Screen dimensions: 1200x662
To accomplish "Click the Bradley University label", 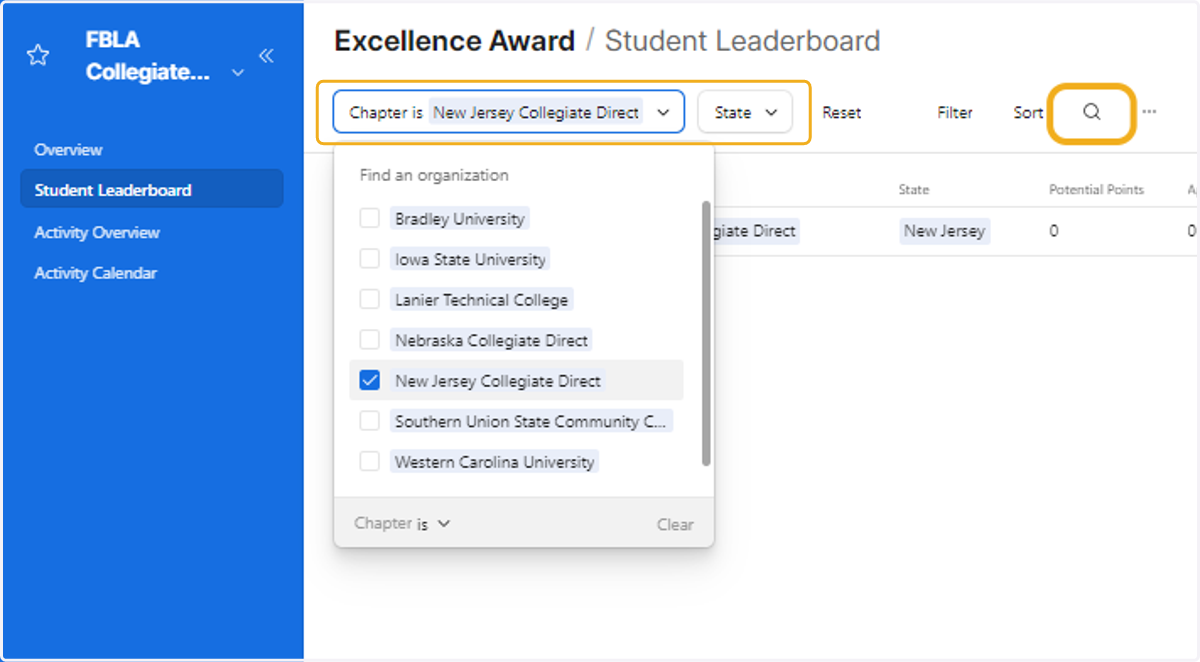I will click(x=459, y=218).
